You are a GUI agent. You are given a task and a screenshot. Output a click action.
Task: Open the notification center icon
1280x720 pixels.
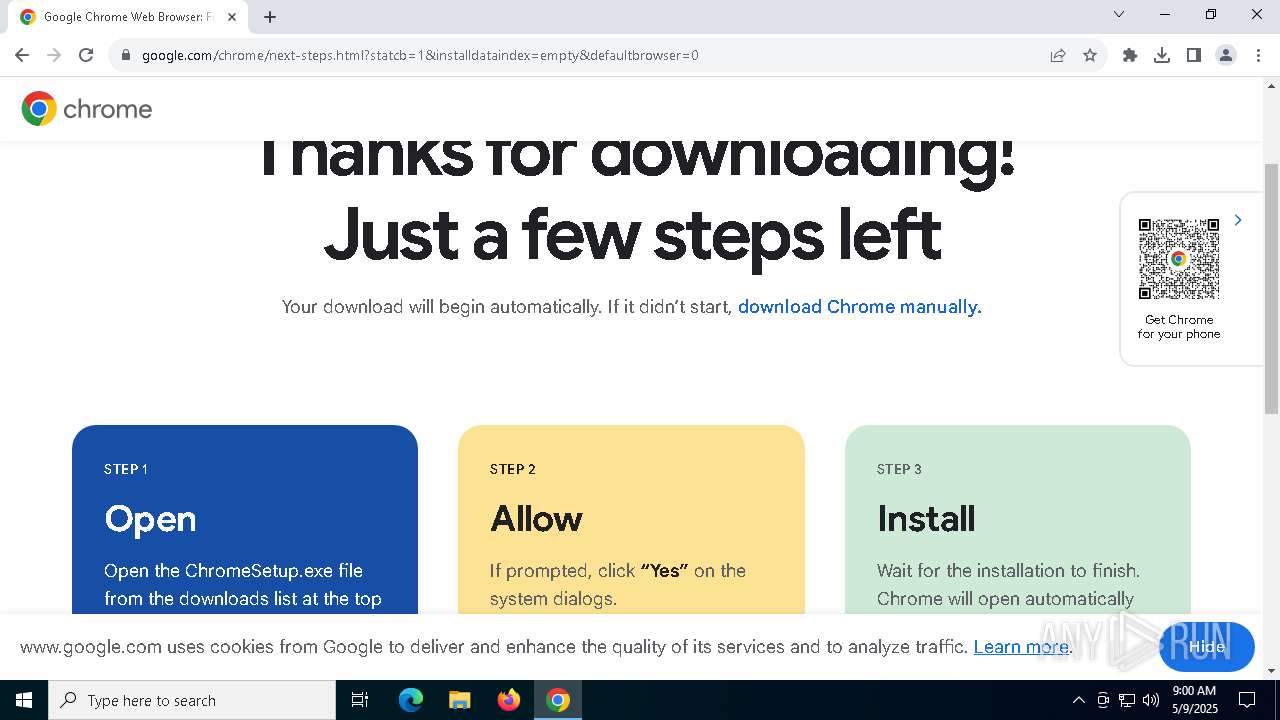point(1248,700)
